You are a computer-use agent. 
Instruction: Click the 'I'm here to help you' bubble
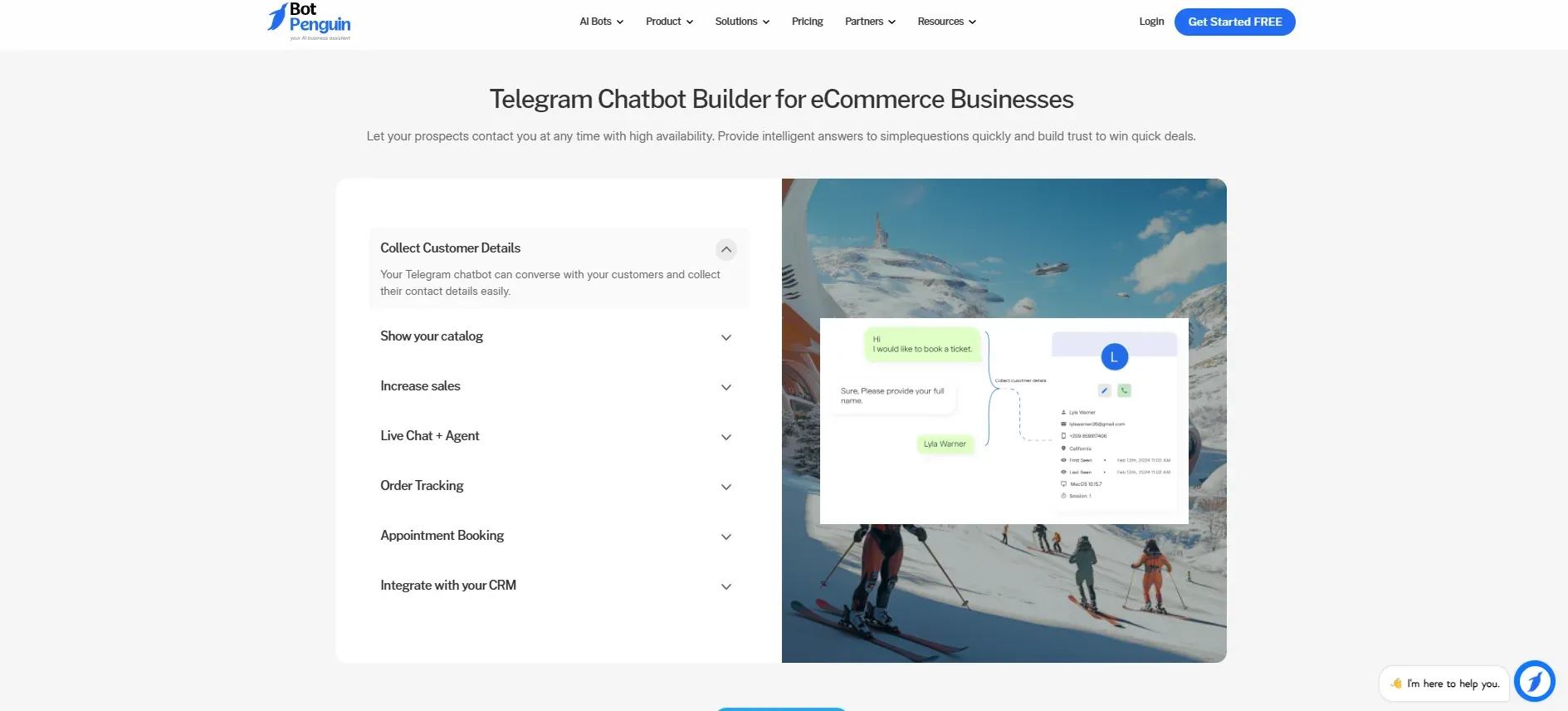pyautogui.click(x=1444, y=684)
